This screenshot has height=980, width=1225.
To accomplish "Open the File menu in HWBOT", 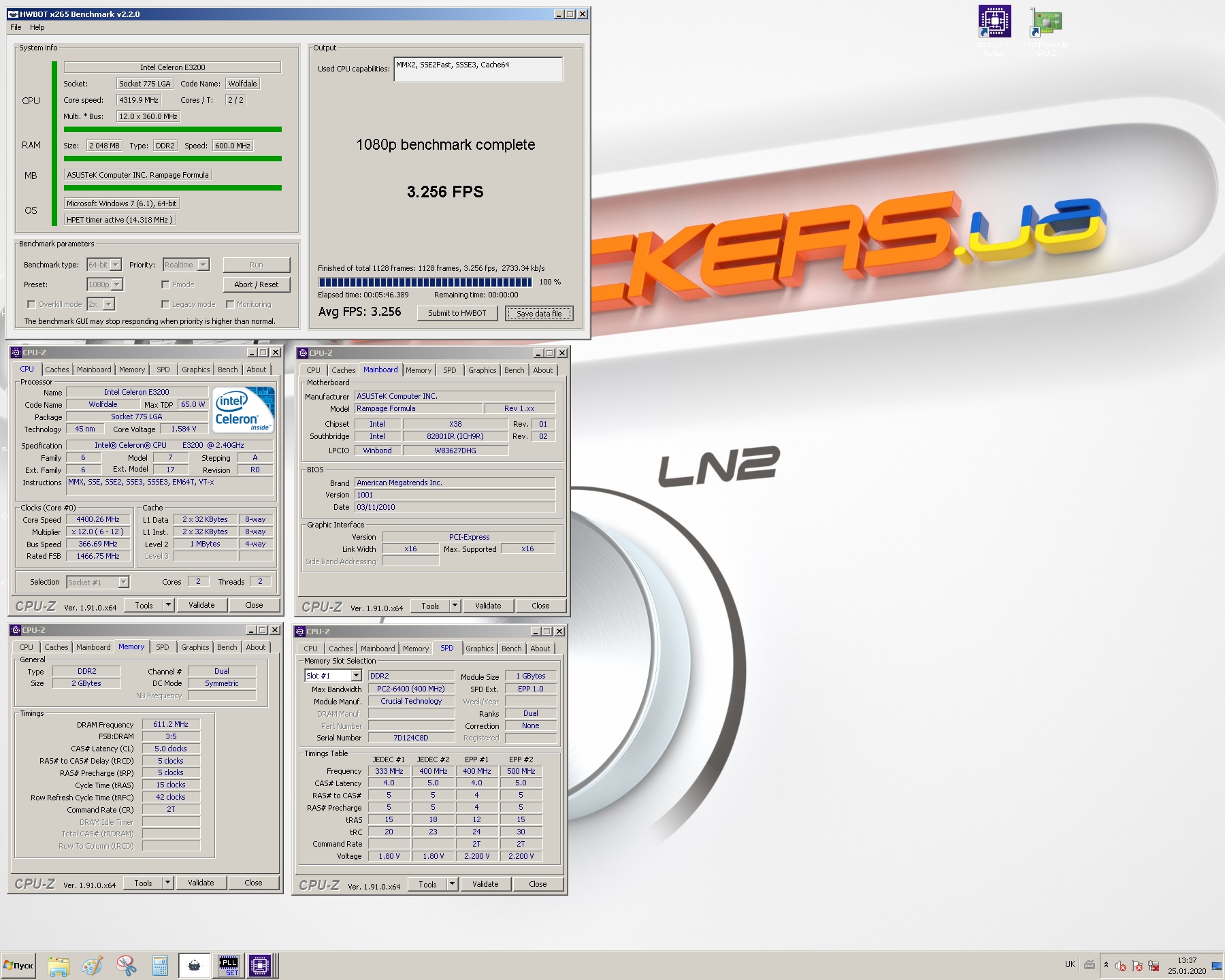I will pos(16,27).
